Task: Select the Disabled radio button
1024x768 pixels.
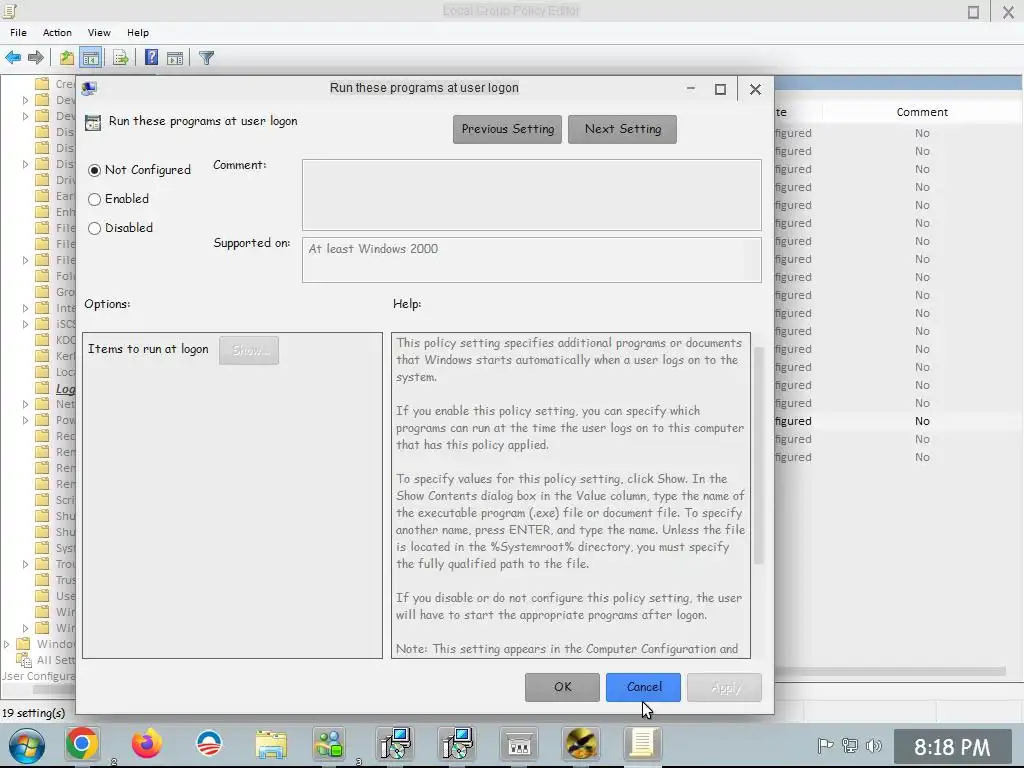Action: click(94, 228)
